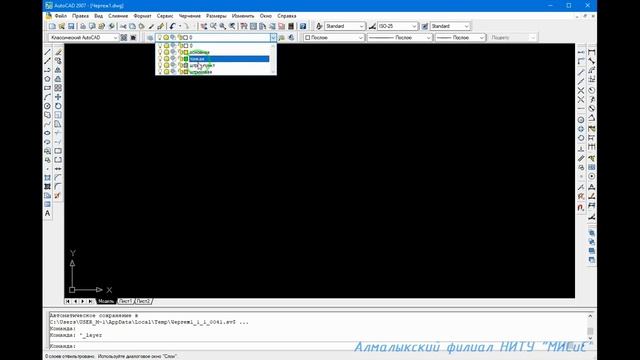Select the Ellipse draw tool
Viewport: 640px width, 360px height.
tap(48, 133)
